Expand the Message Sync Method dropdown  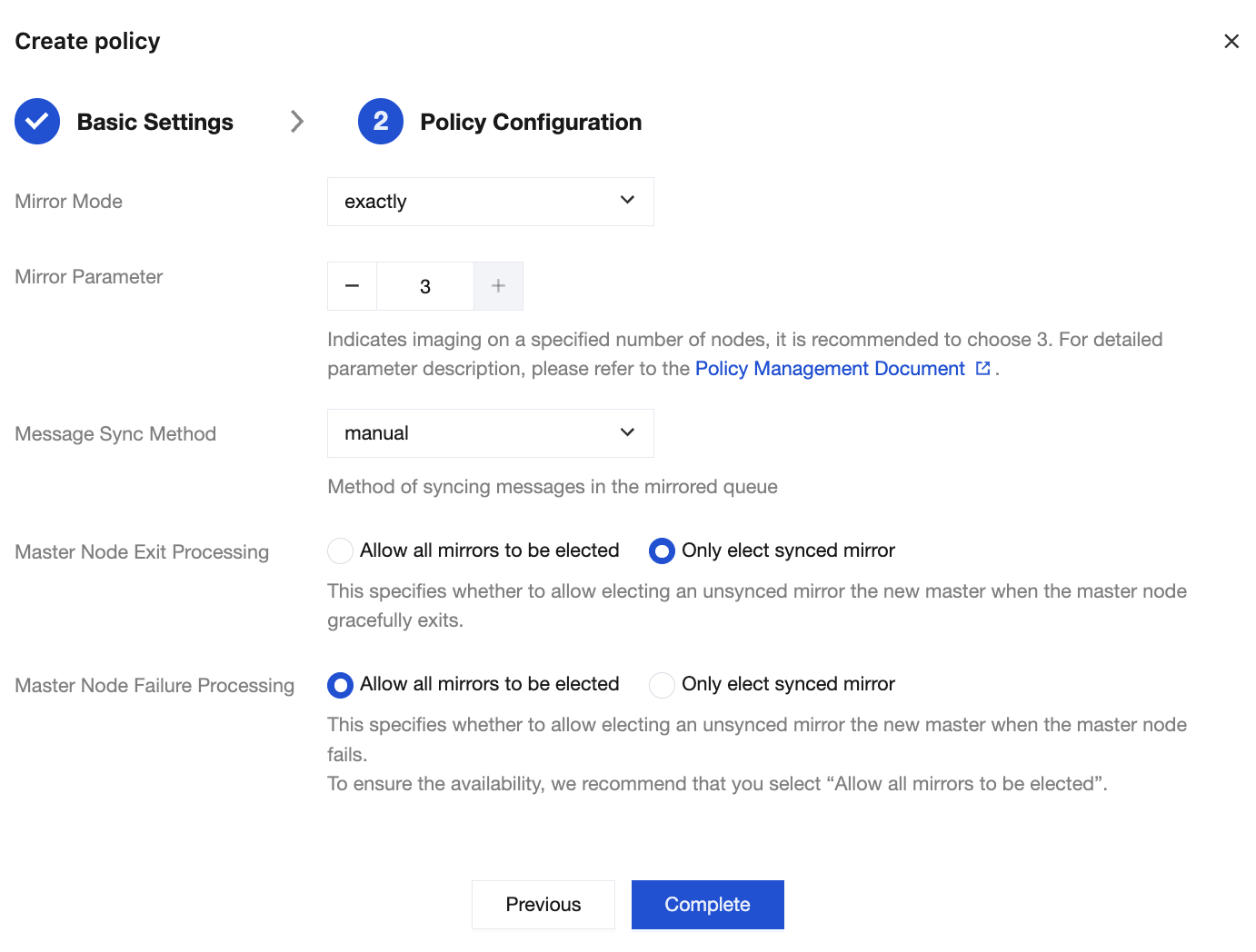pos(490,433)
